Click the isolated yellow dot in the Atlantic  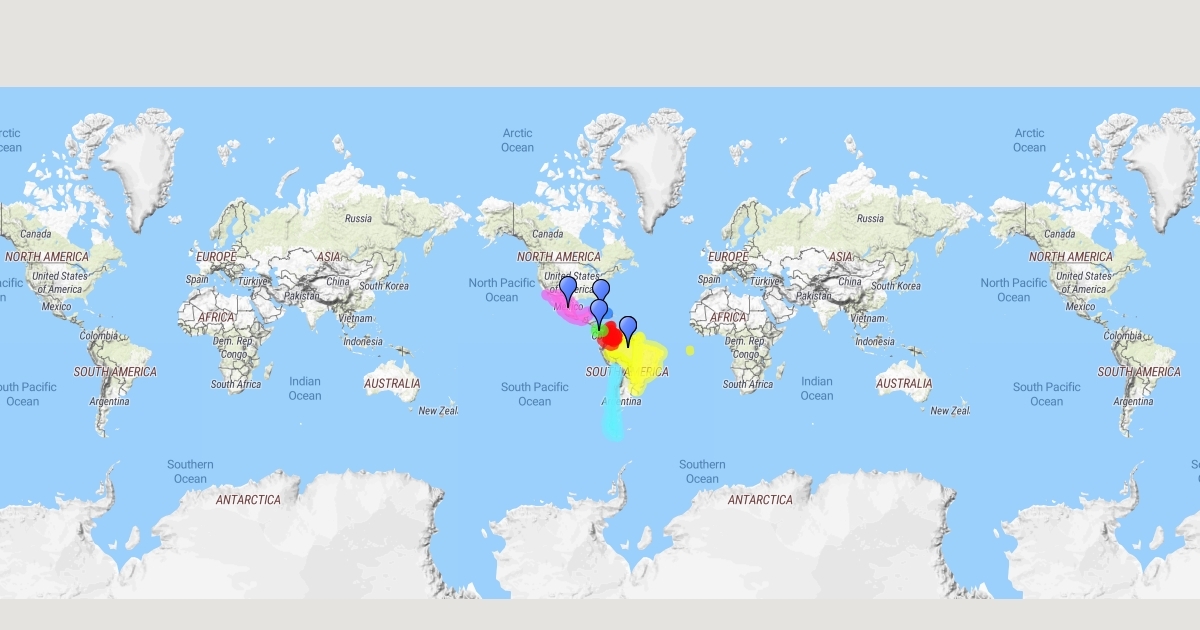click(x=690, y=350)
